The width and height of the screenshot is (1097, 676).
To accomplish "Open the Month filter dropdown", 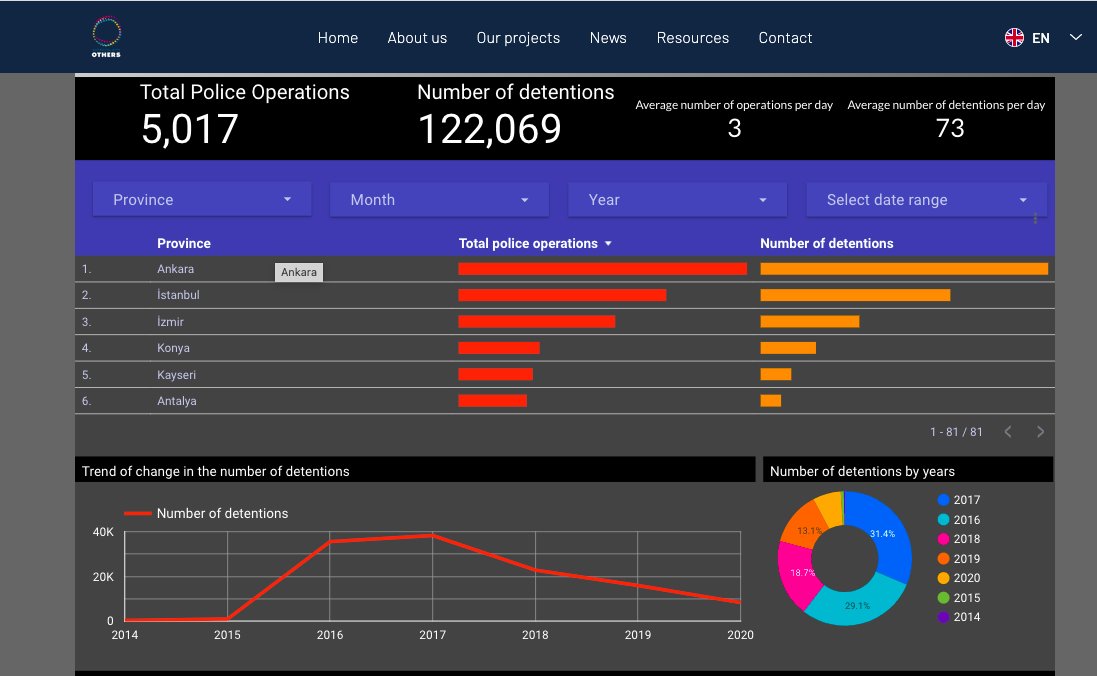I will [439, 199].
